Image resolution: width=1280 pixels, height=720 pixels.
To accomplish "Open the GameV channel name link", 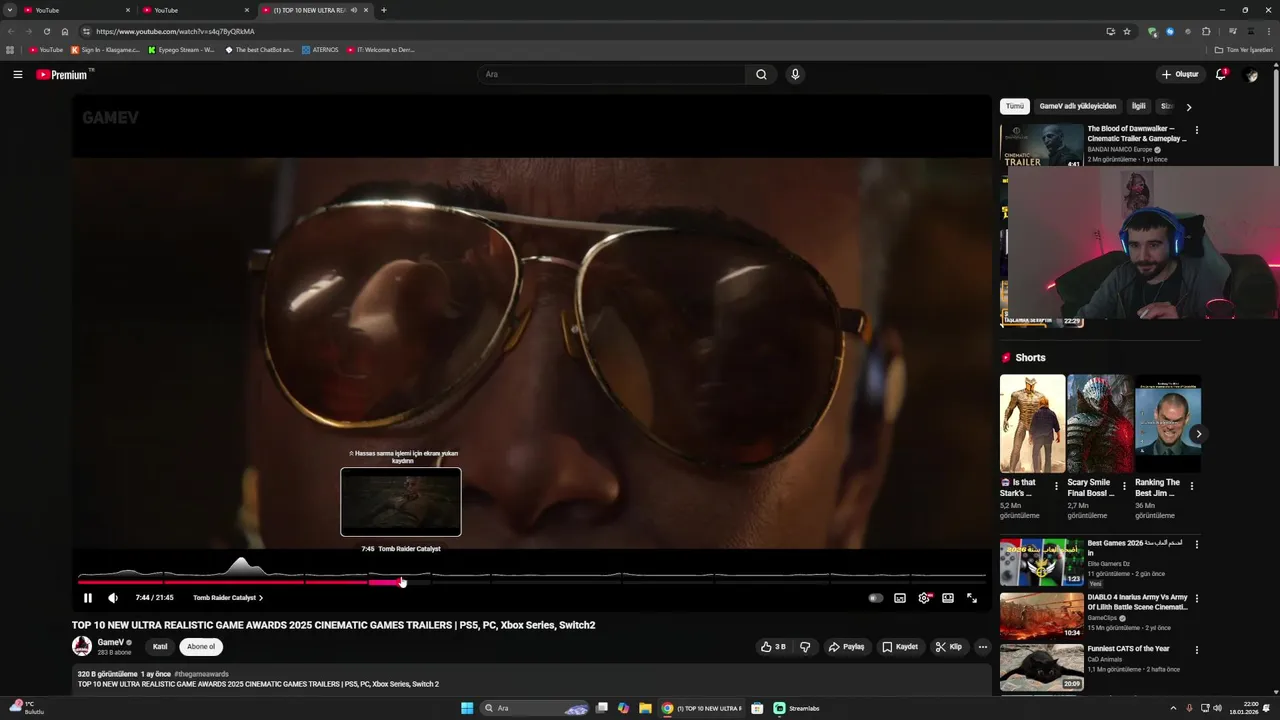I will click(x=111, y=642).
